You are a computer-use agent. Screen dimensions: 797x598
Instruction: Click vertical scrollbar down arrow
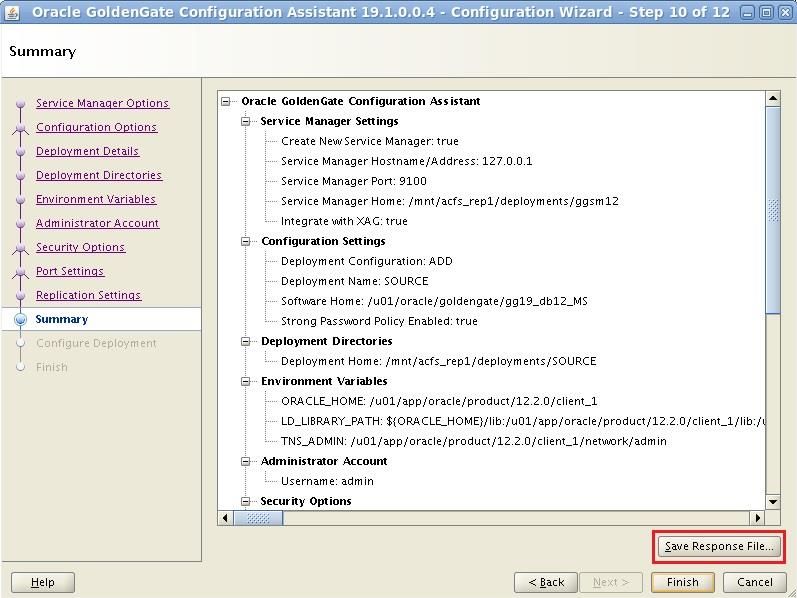pos(773,502)
